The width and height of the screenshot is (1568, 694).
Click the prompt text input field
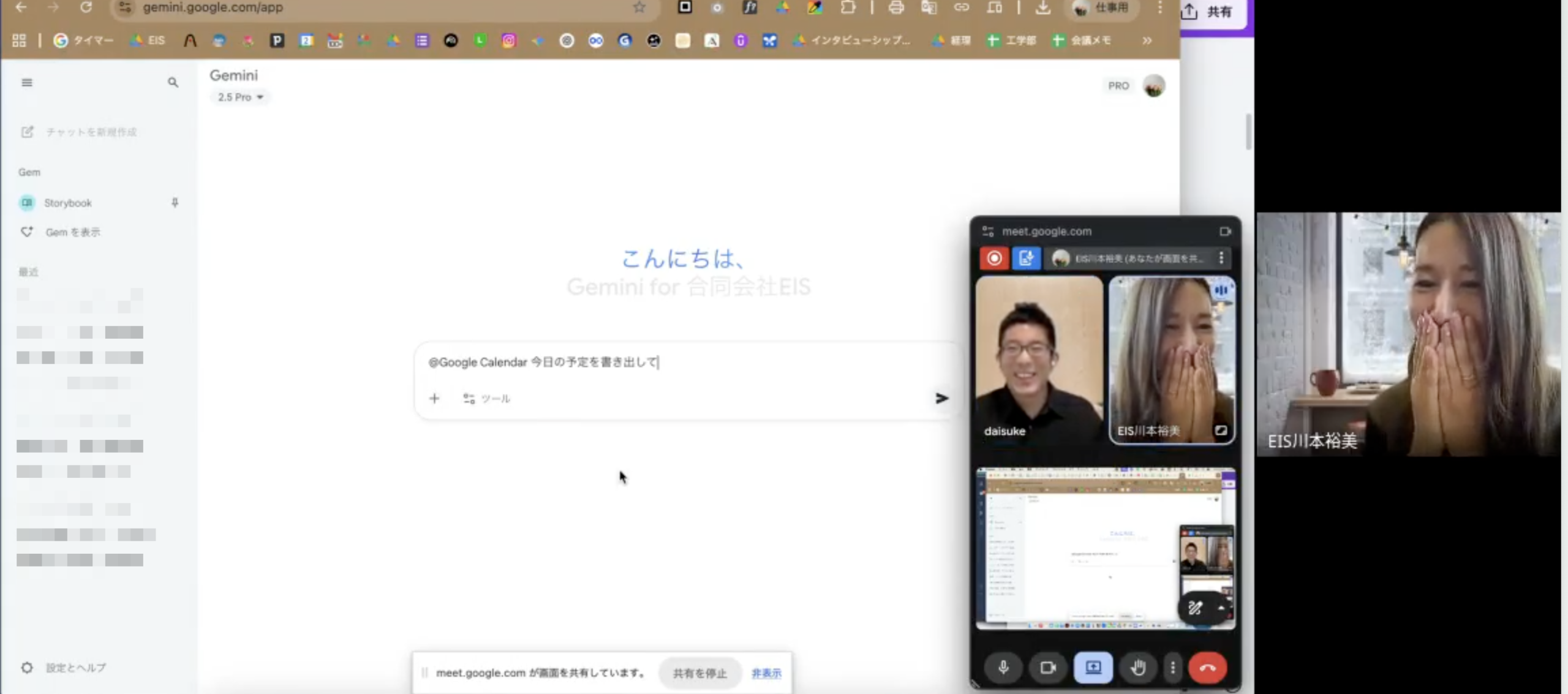tap(686, 362)
